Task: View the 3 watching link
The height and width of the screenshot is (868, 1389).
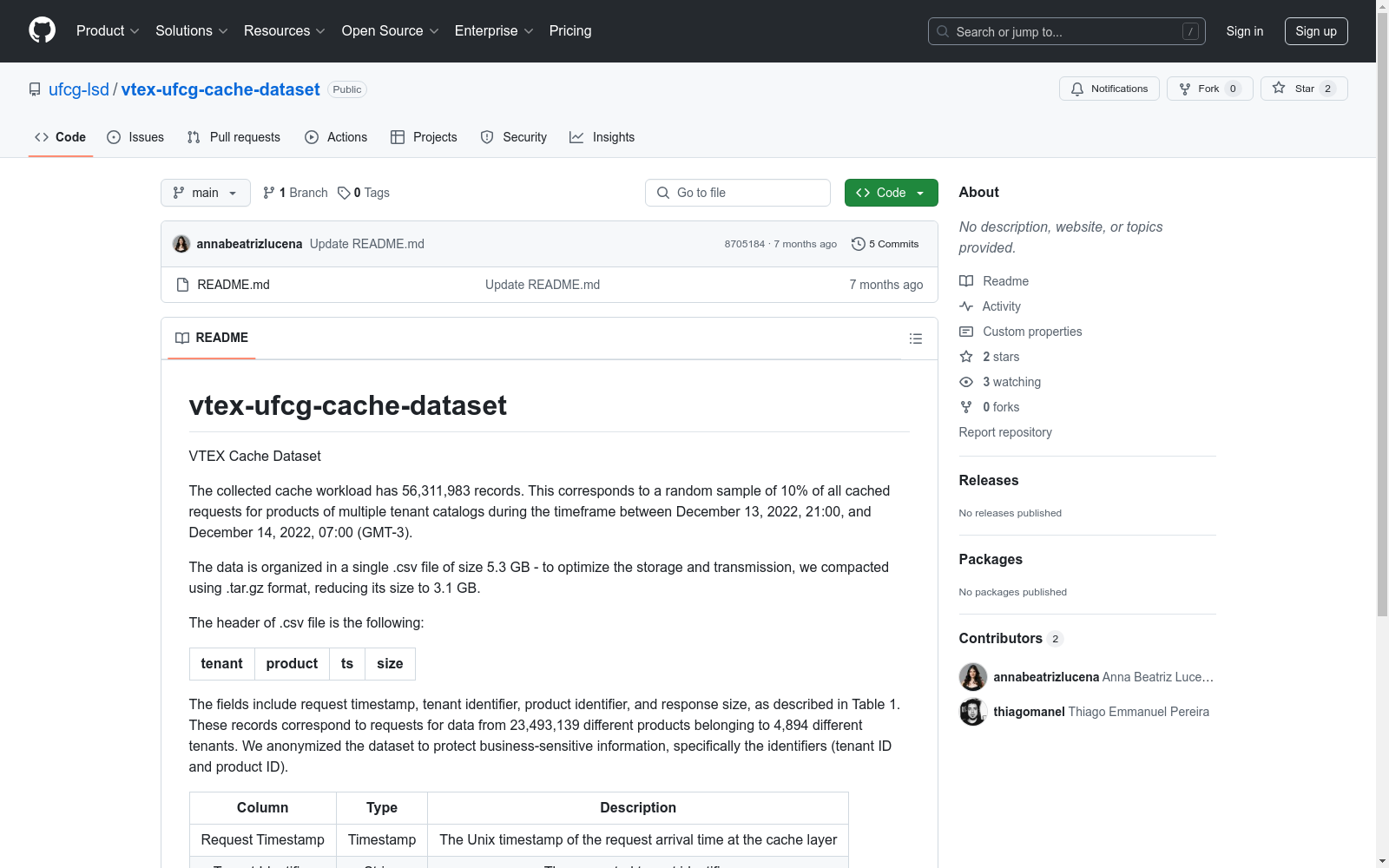Action: 1000,382
